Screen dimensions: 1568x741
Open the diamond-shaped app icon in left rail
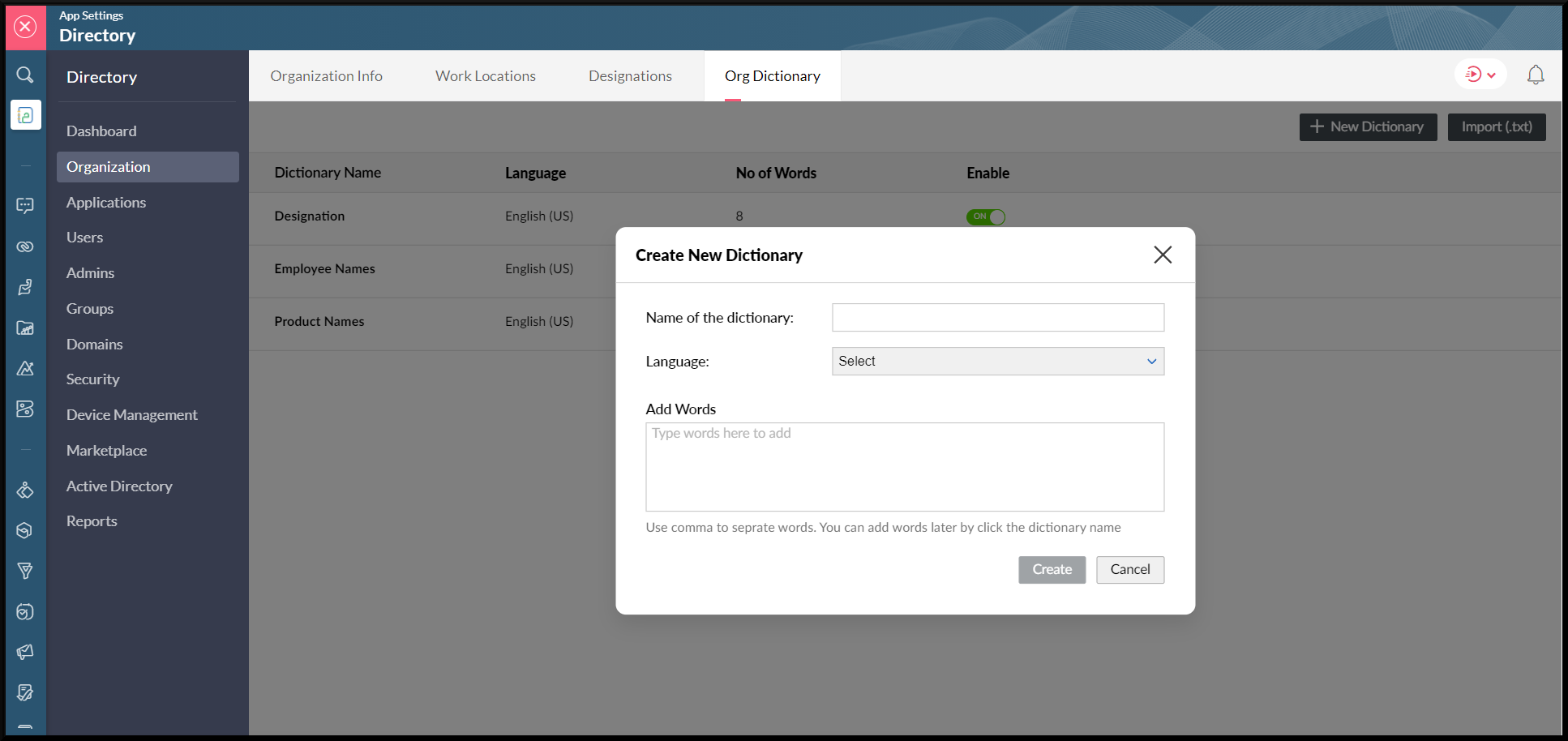tap(25, 490)
